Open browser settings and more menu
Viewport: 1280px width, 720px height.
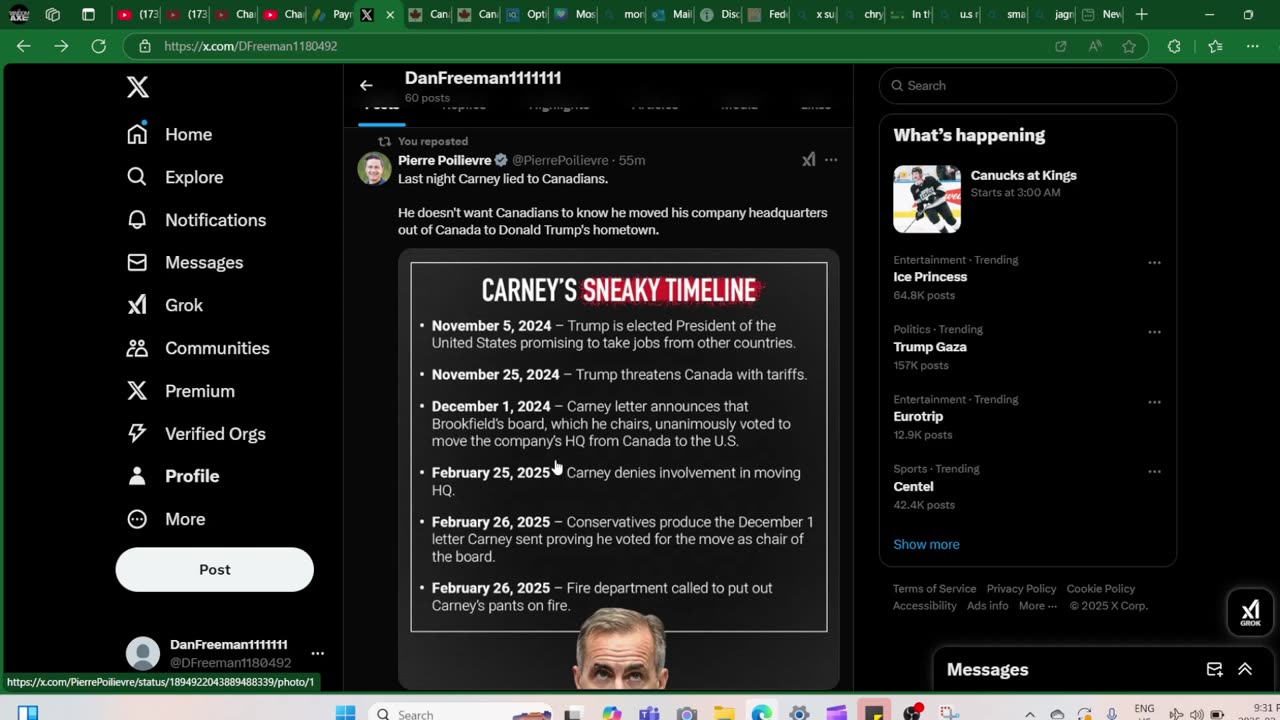pyautogui.click(x=1252, y=46)
